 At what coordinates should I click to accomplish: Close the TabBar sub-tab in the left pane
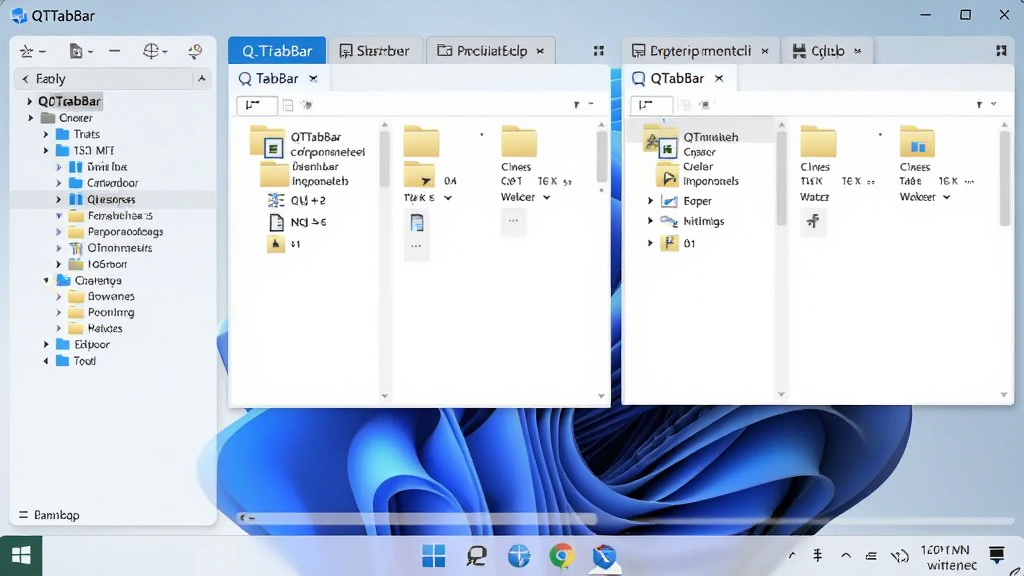(x=313, y=78)
